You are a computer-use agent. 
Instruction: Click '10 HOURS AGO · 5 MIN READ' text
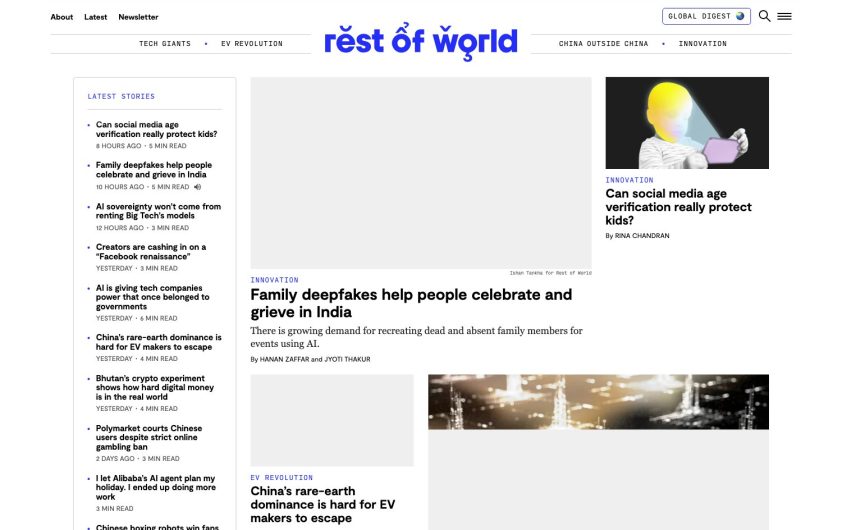142,187
